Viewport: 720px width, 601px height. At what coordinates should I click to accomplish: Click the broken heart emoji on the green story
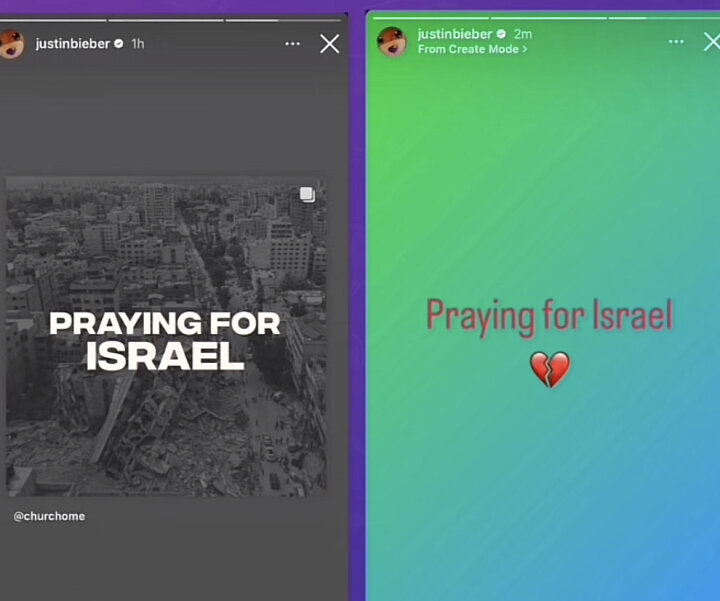click(550, 370)
